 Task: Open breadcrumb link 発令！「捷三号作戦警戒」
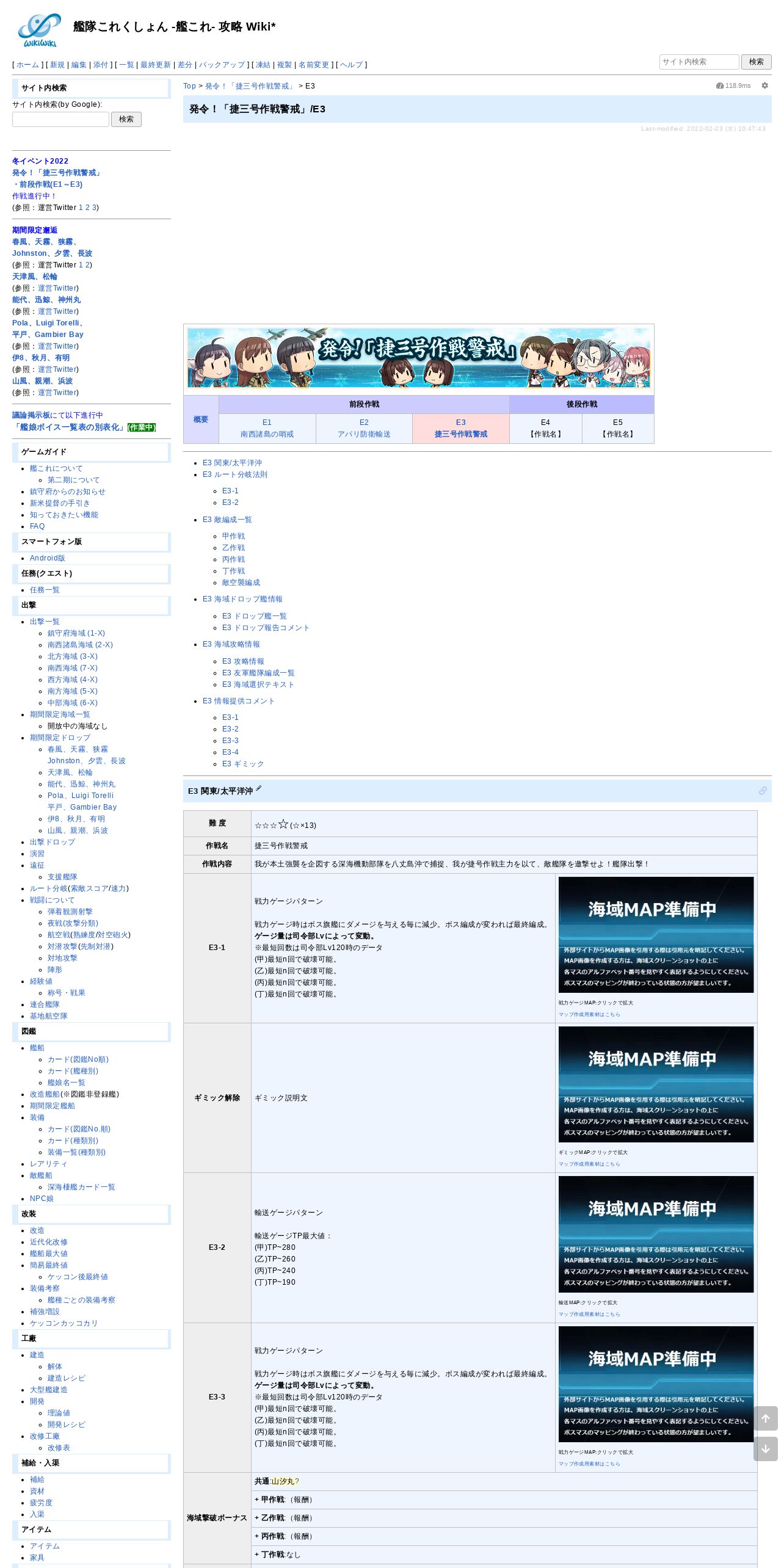[250, 86]
